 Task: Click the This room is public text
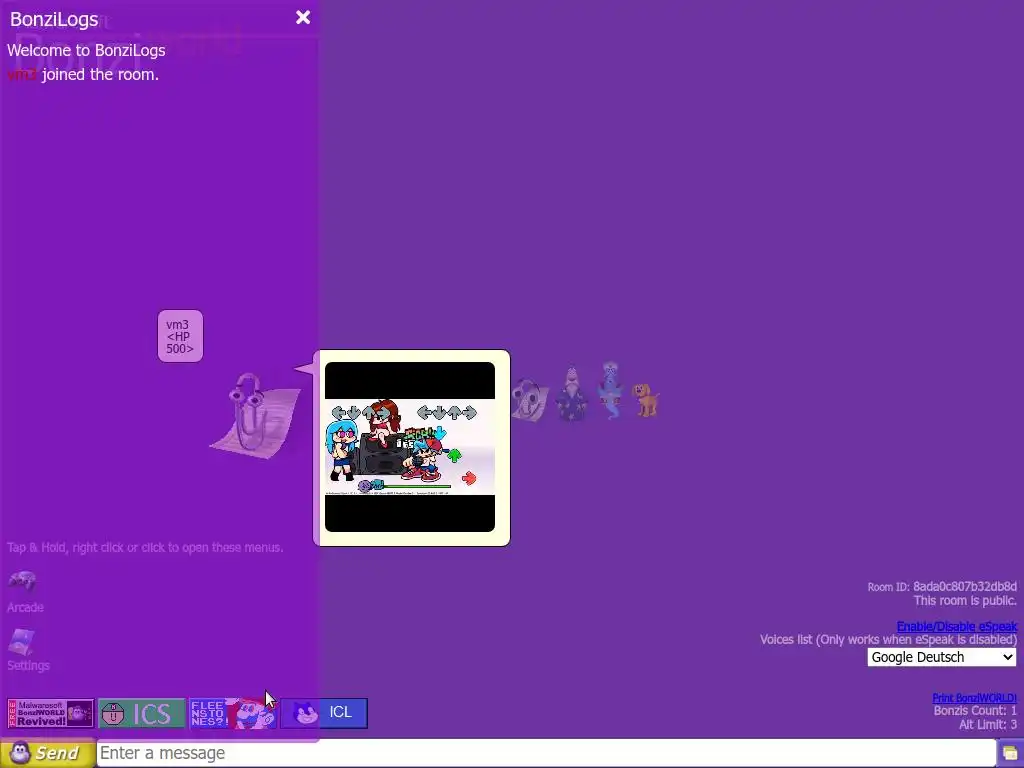click(965, 601)
